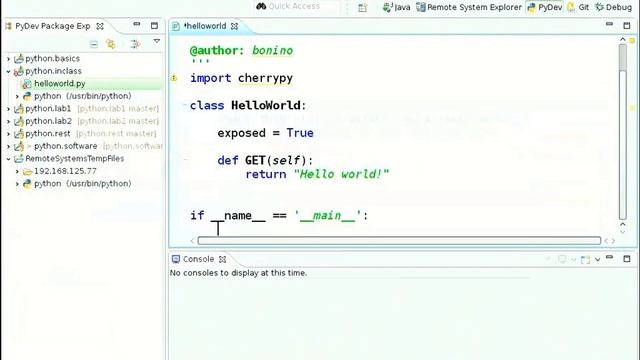Switch to the Java perspective
Image resolution: width=640 pixels, height=360 pixels.
pos(396,7)
